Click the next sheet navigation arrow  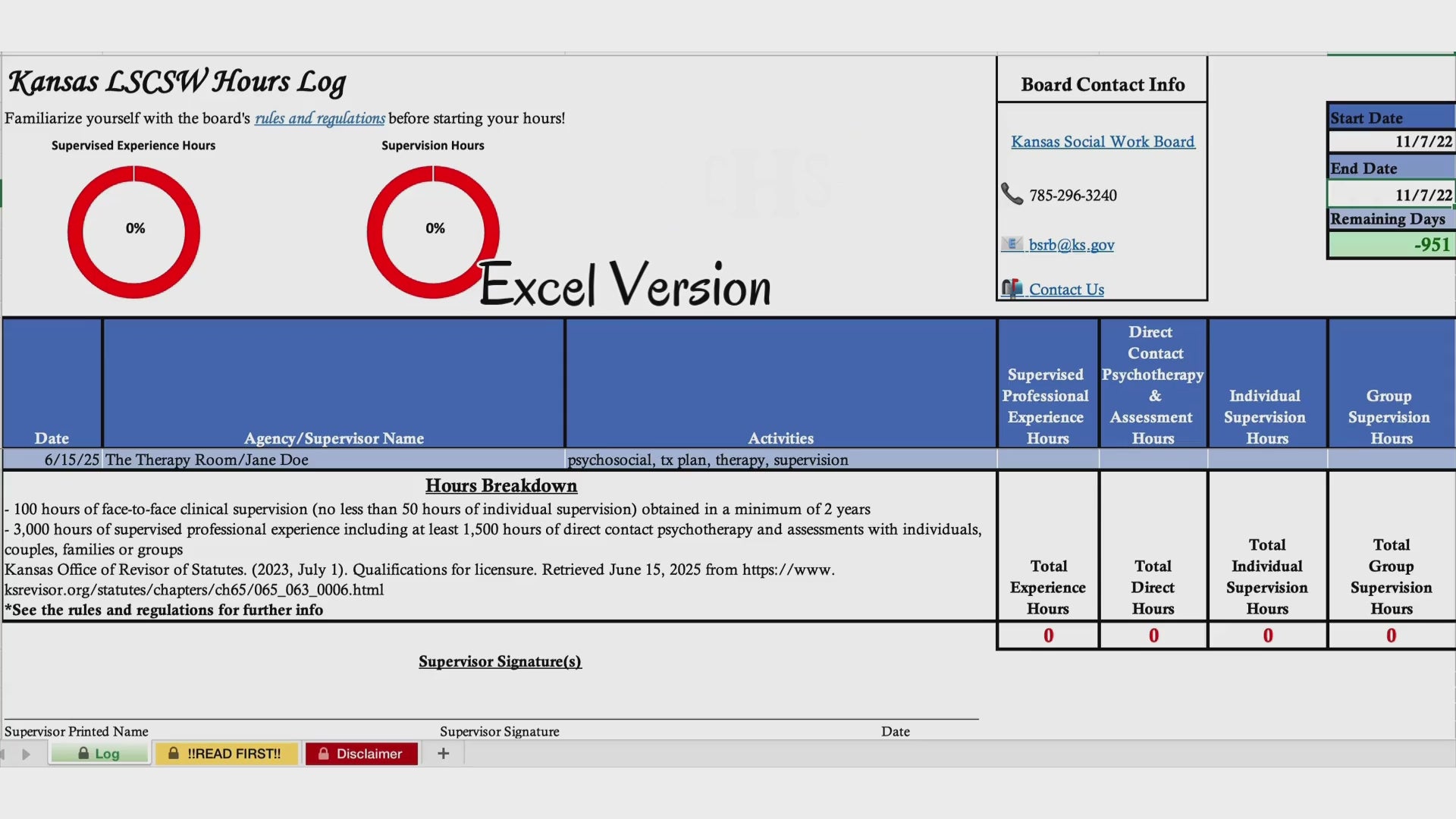tap(27, 755)
